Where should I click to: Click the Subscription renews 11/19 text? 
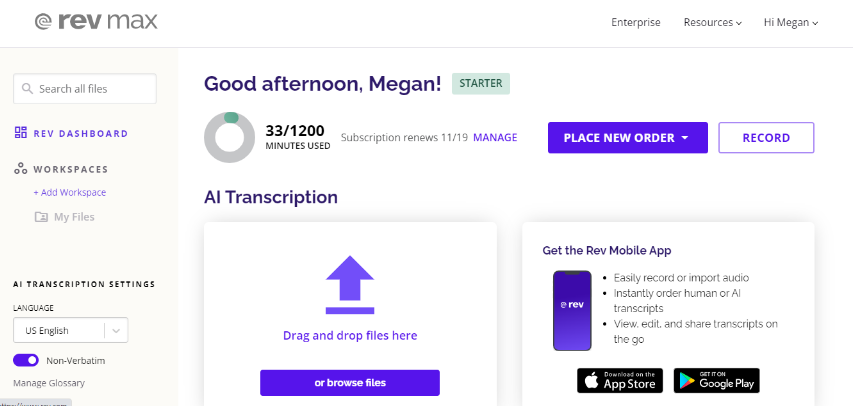(404, 138)
